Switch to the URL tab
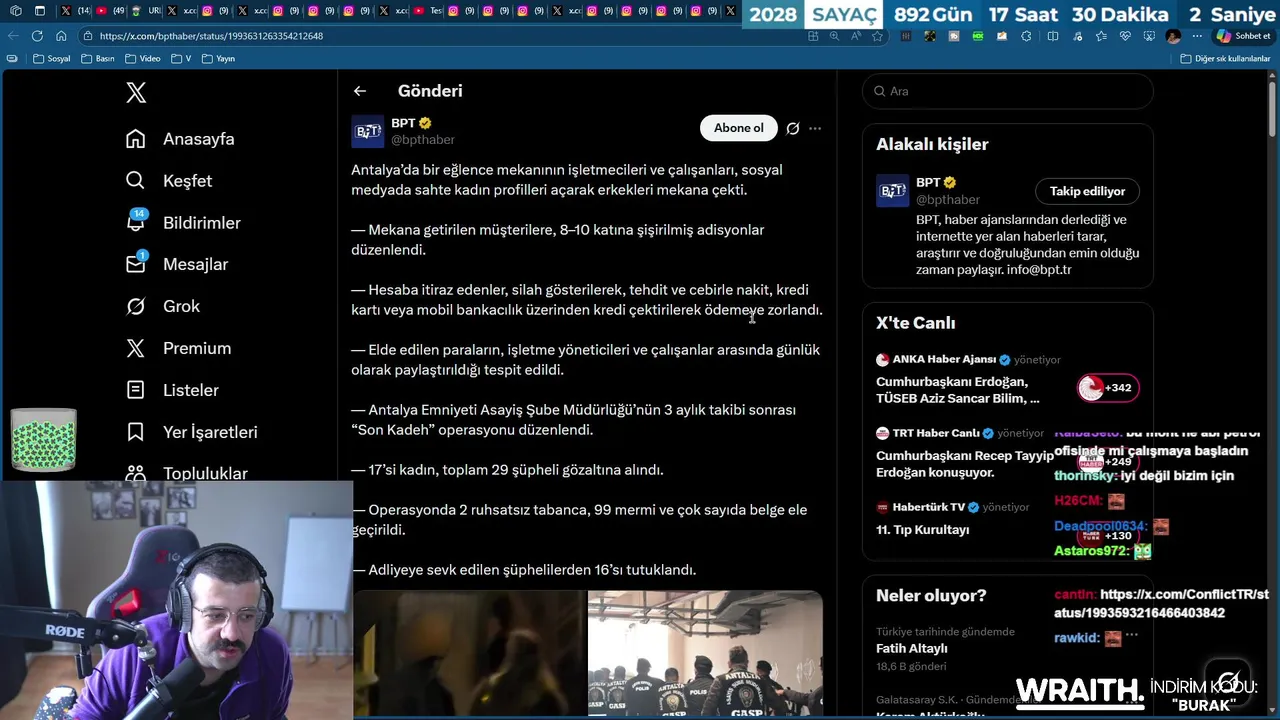The height and width of the screenshot is (720, 1280). click(x=146, y=11)
